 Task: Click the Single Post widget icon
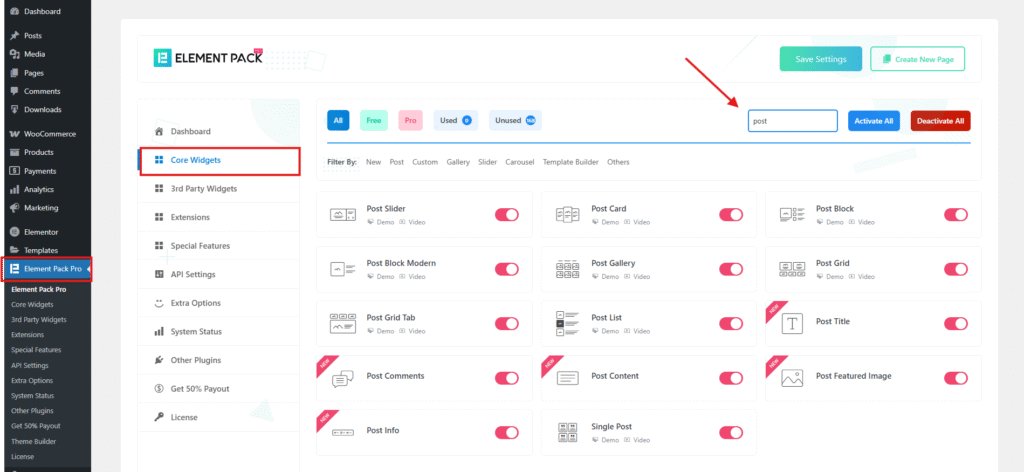tap(568, 432)
